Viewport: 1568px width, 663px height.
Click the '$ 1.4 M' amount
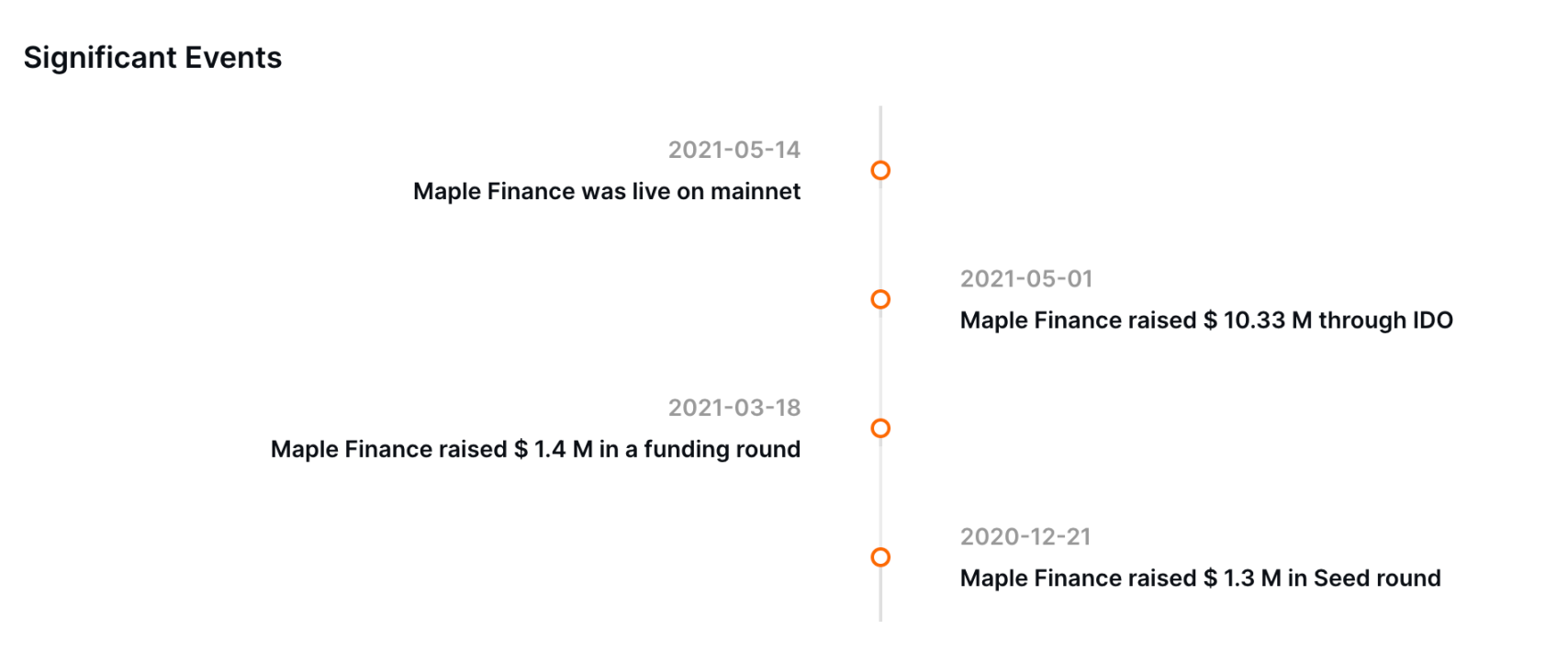(x=554, y=449)
